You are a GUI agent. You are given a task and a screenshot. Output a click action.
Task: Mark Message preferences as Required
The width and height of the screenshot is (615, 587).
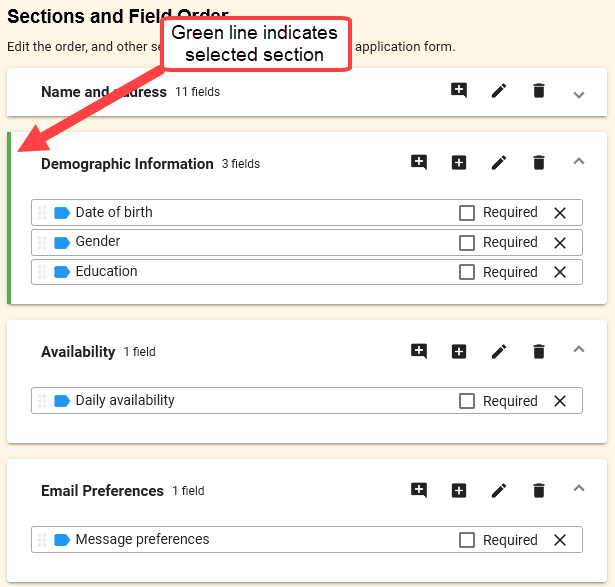coord(467,540)
